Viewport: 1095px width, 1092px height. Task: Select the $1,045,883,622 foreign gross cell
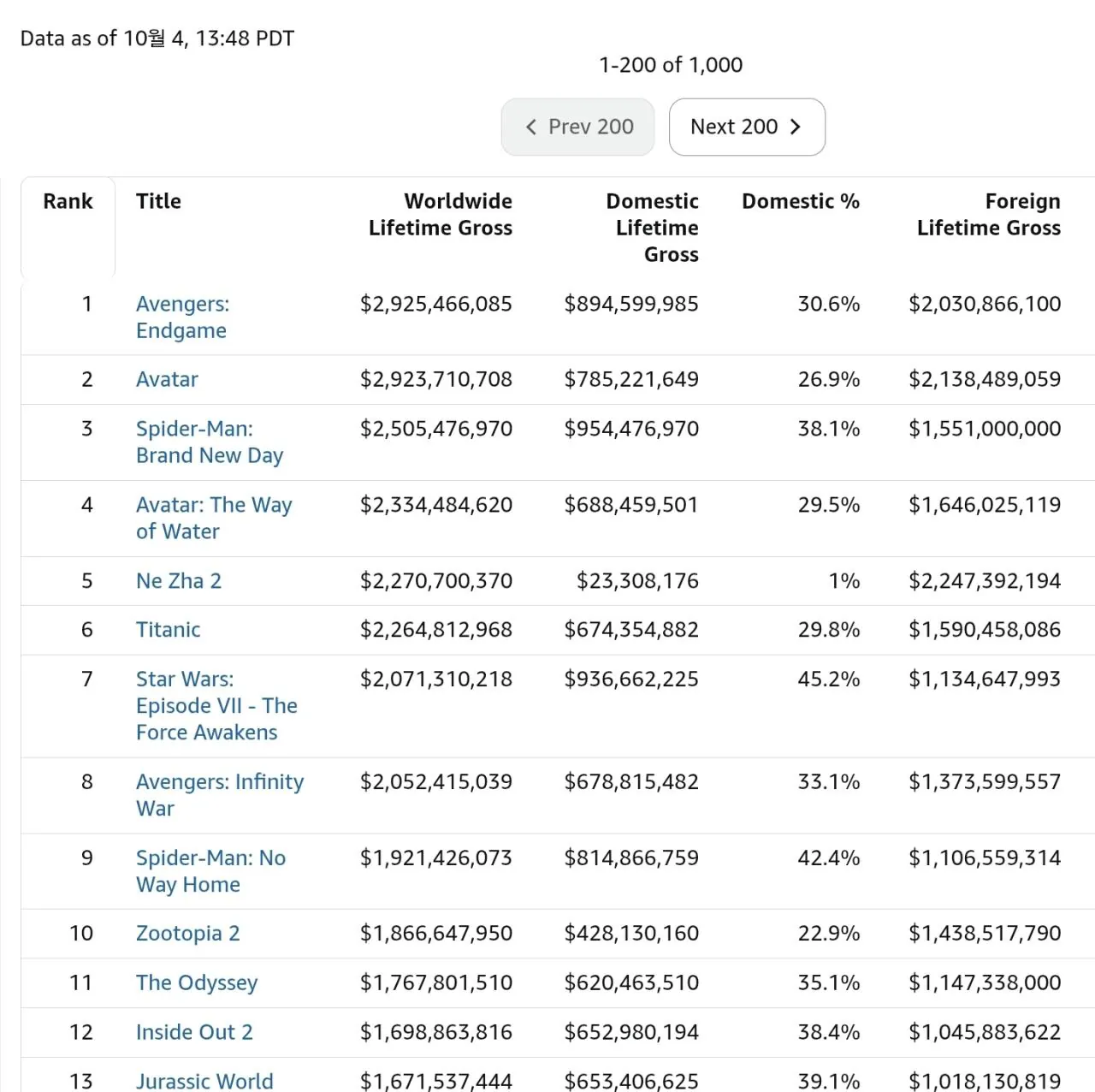click(985, 1032)
